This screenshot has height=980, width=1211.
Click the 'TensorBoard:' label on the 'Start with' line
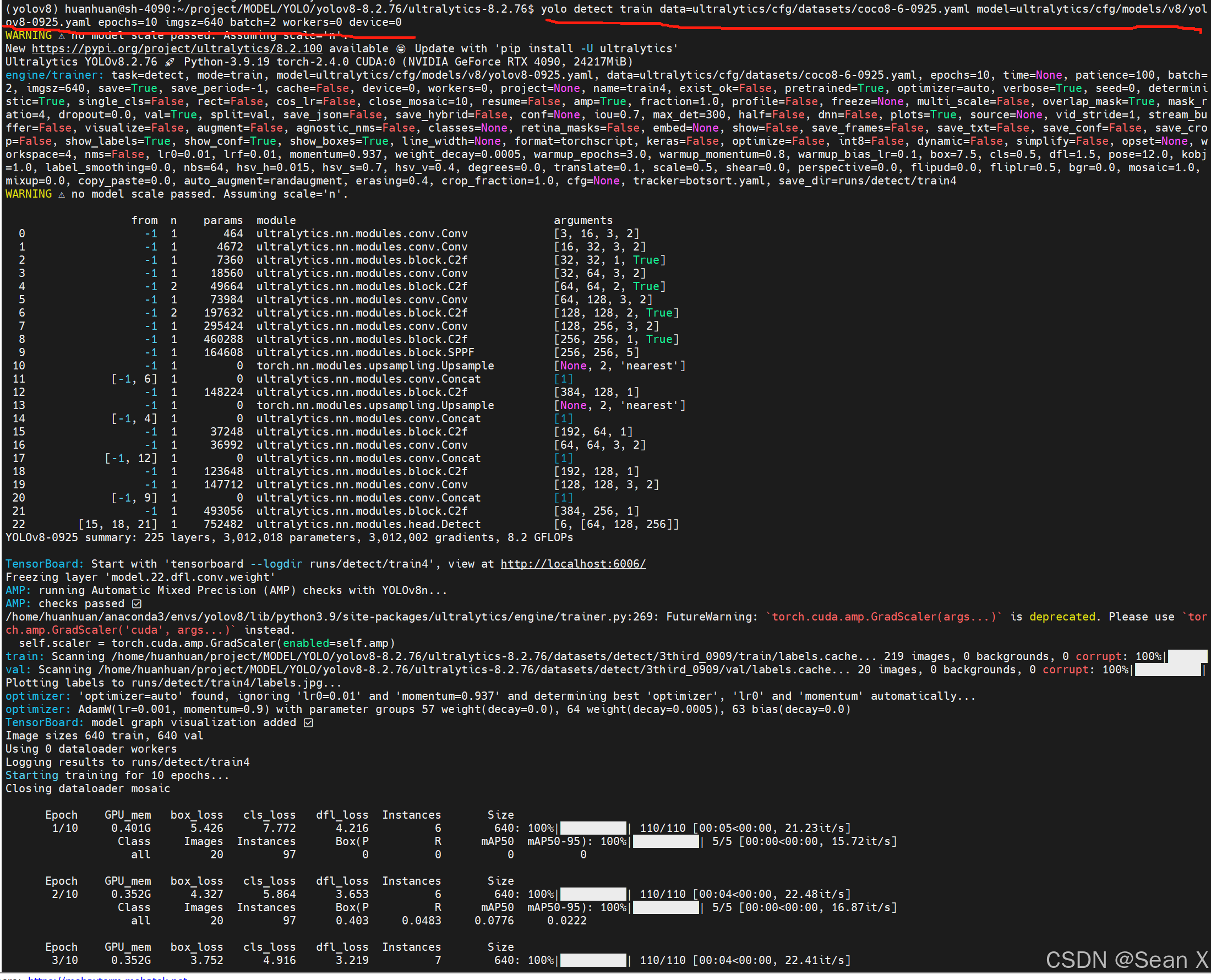pos(44,563)
